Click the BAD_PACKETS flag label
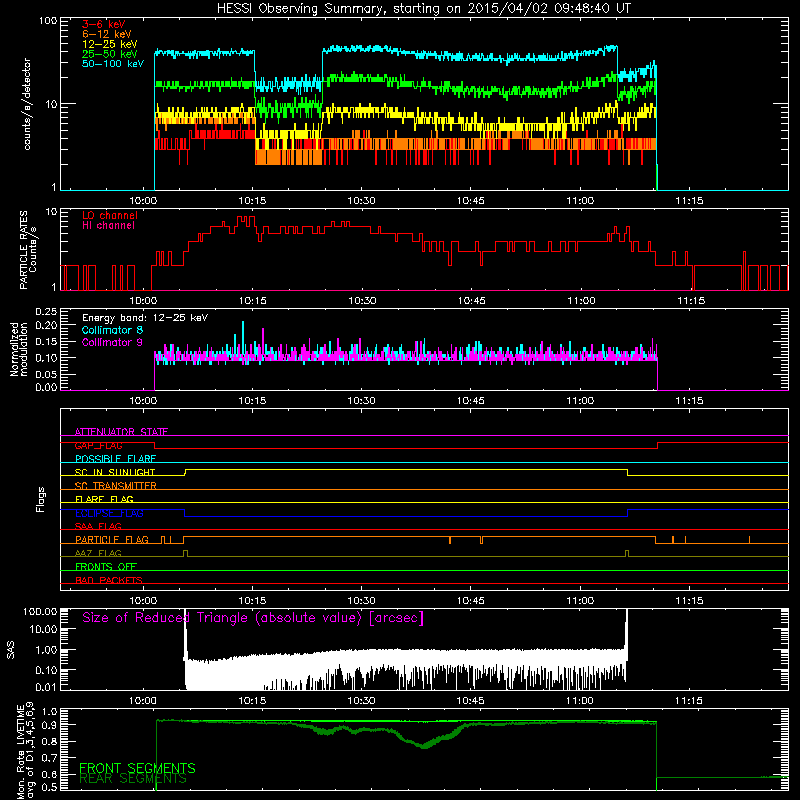800x800 pixels. pos(108,580)
